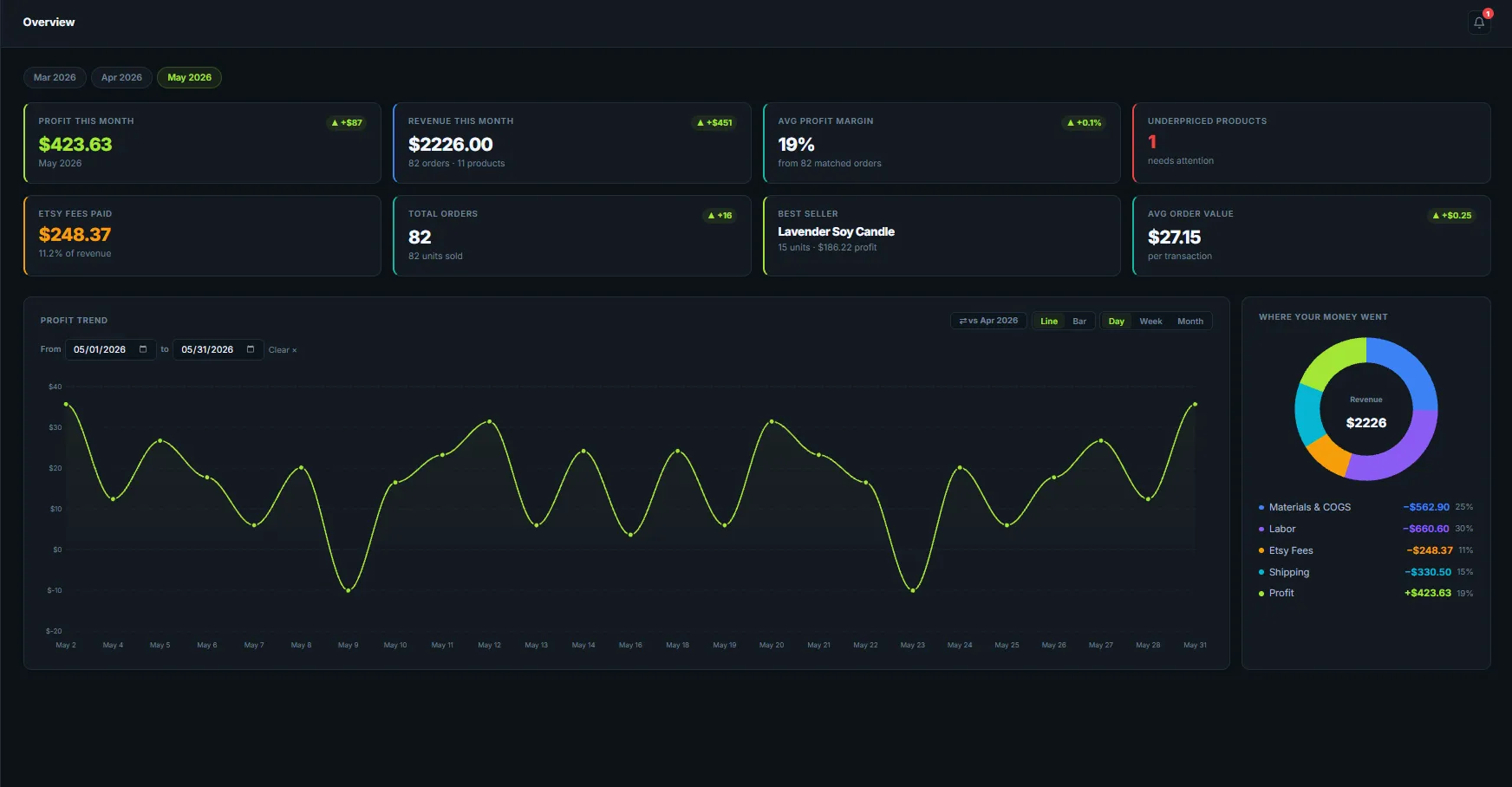Click the Profit Trend heading
Image resolution: width=1512 pixels, height=787 pixels.
[74, 321]
